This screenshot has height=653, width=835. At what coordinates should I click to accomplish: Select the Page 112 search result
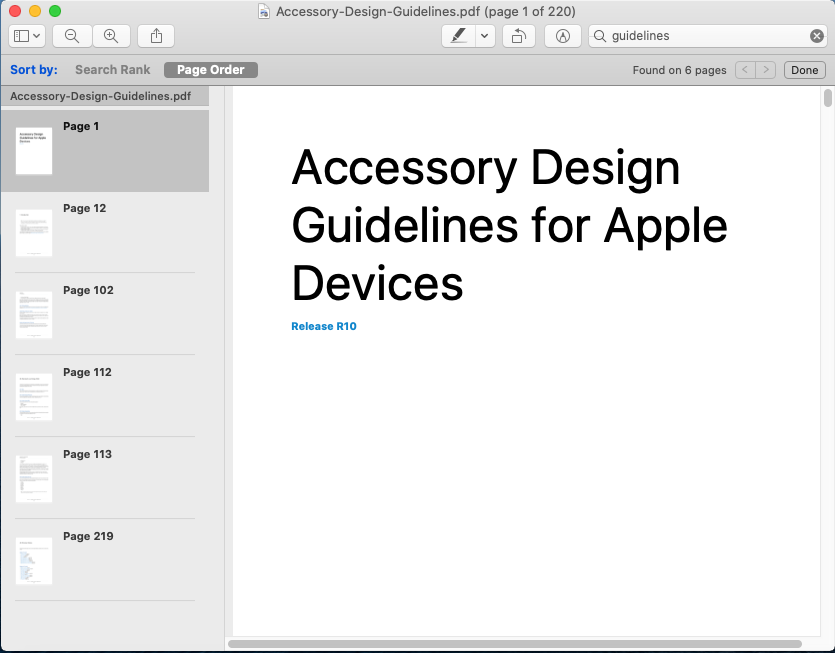105,397
